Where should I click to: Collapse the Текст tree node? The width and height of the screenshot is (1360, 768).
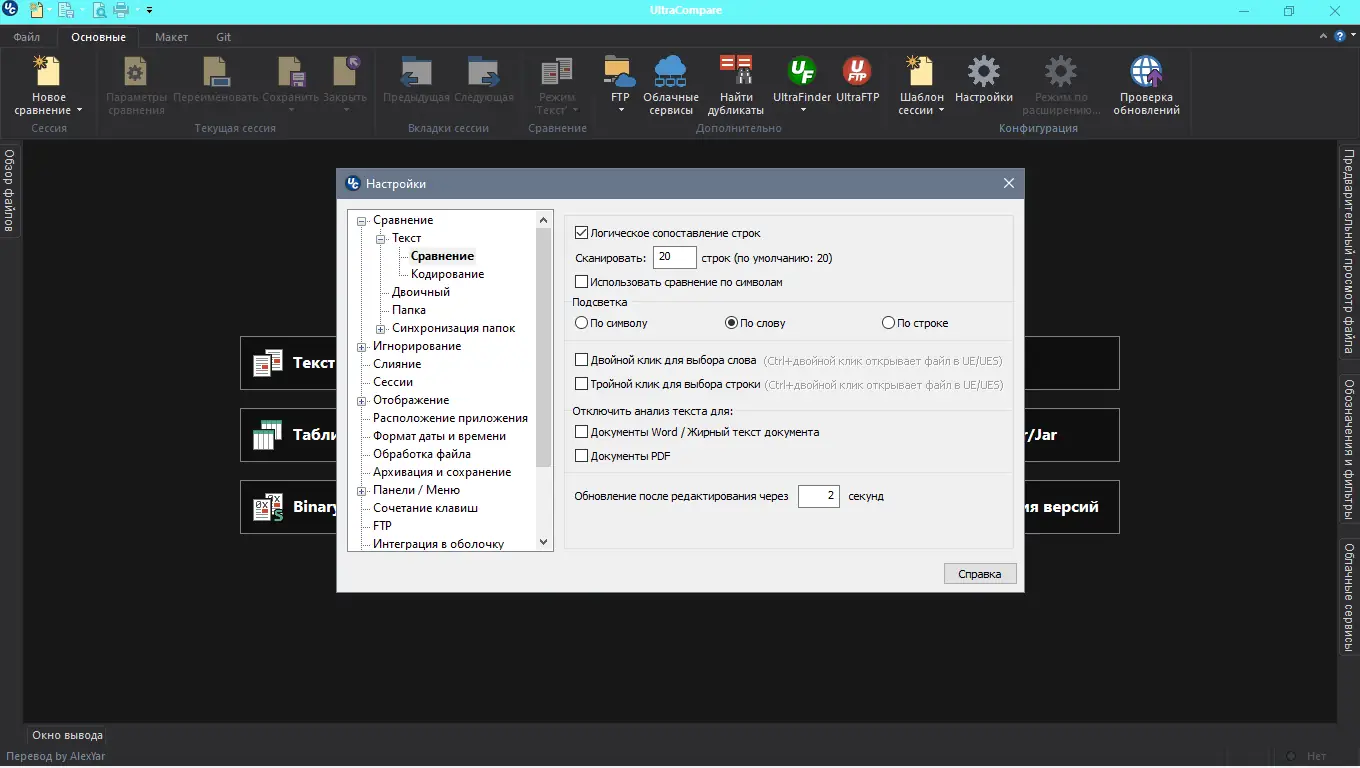(380, 239)
